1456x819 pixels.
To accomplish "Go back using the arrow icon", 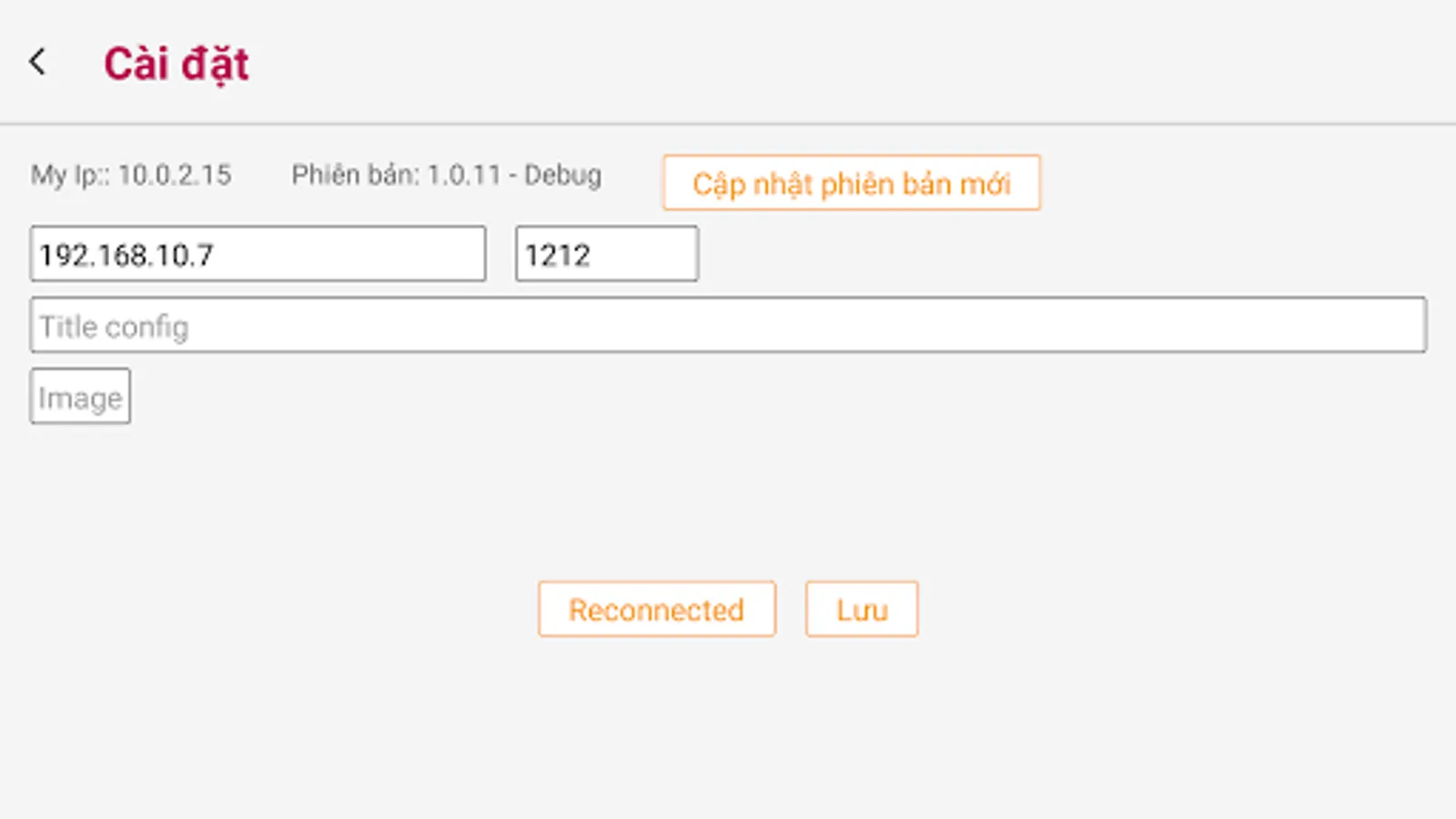I will 37,62.
